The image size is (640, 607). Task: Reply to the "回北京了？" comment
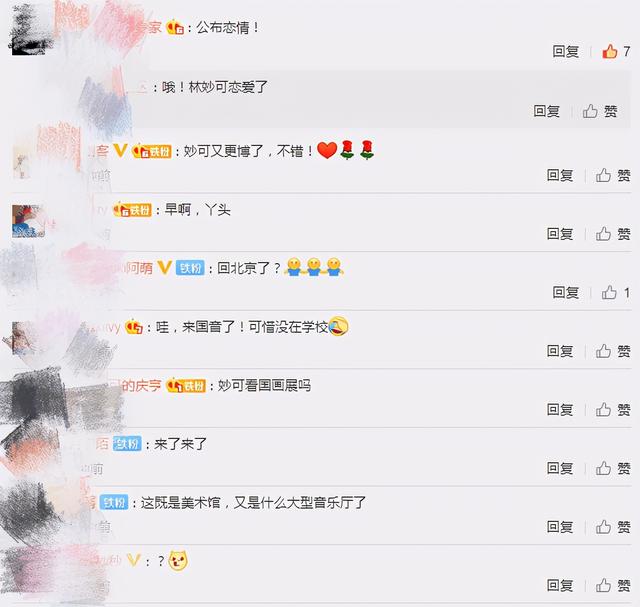(x=565, y=292)
